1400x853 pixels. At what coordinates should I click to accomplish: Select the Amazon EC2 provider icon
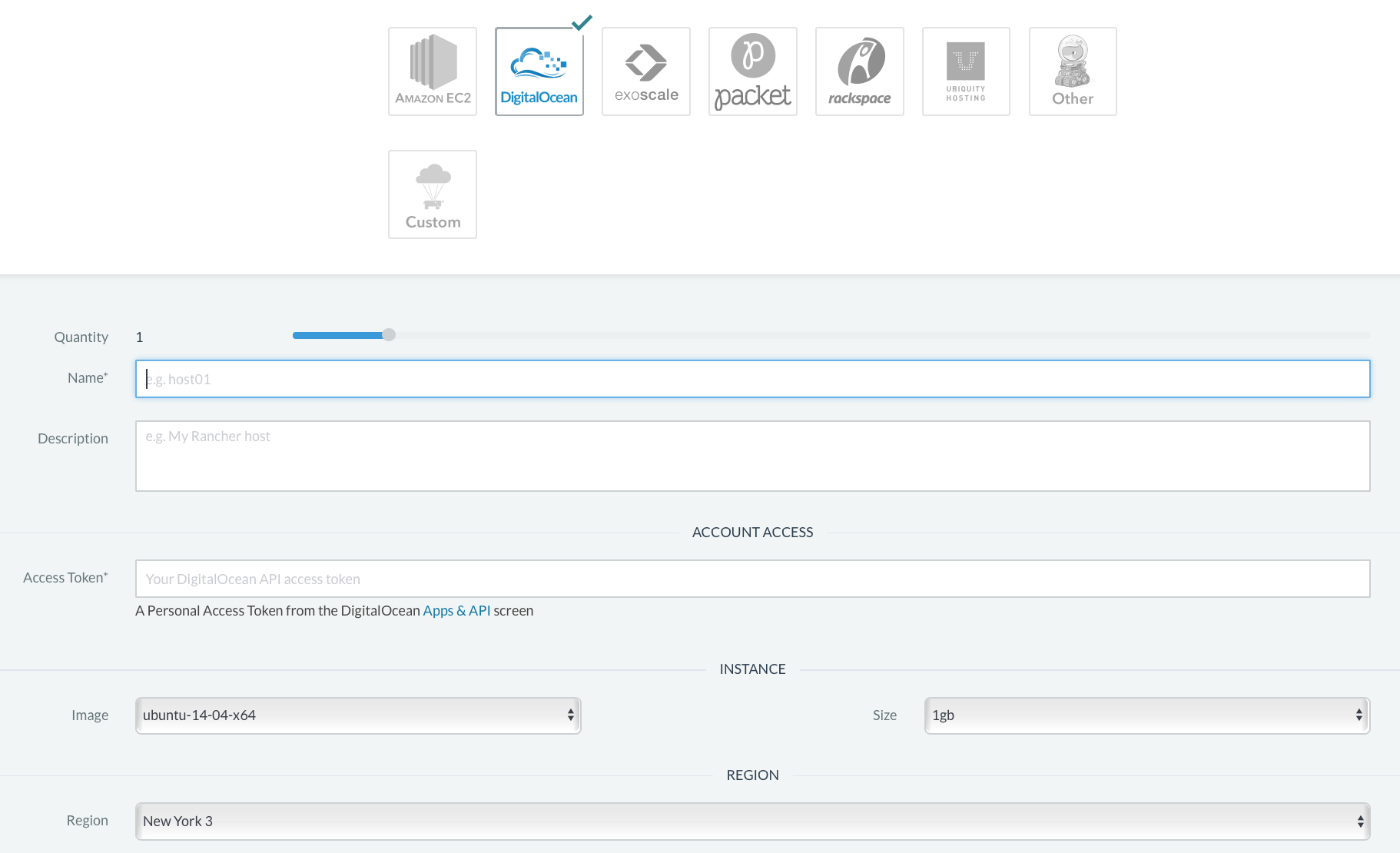(432, 71)
